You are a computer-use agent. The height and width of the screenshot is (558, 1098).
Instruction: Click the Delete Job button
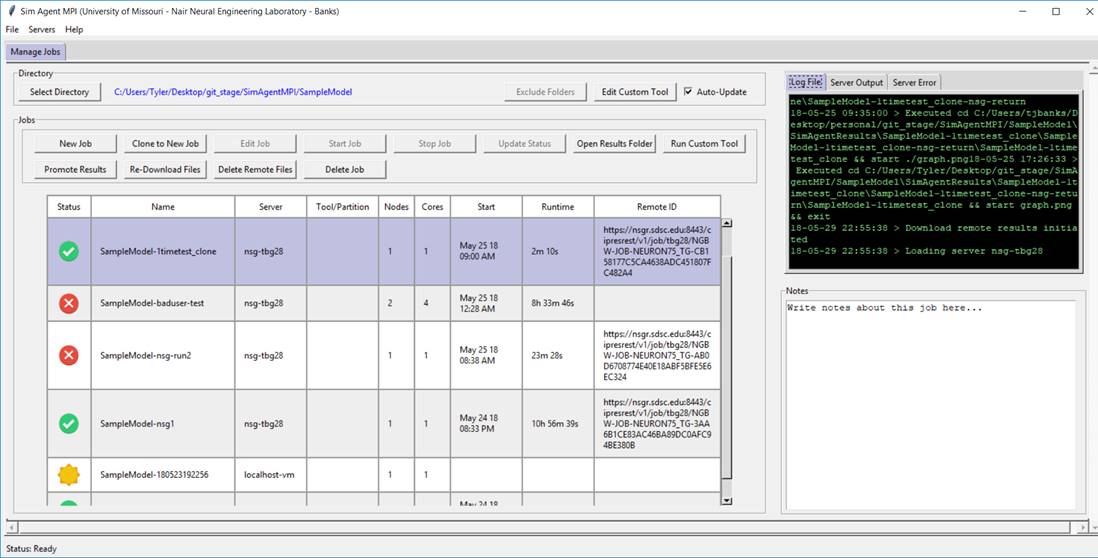pos(345,169)
